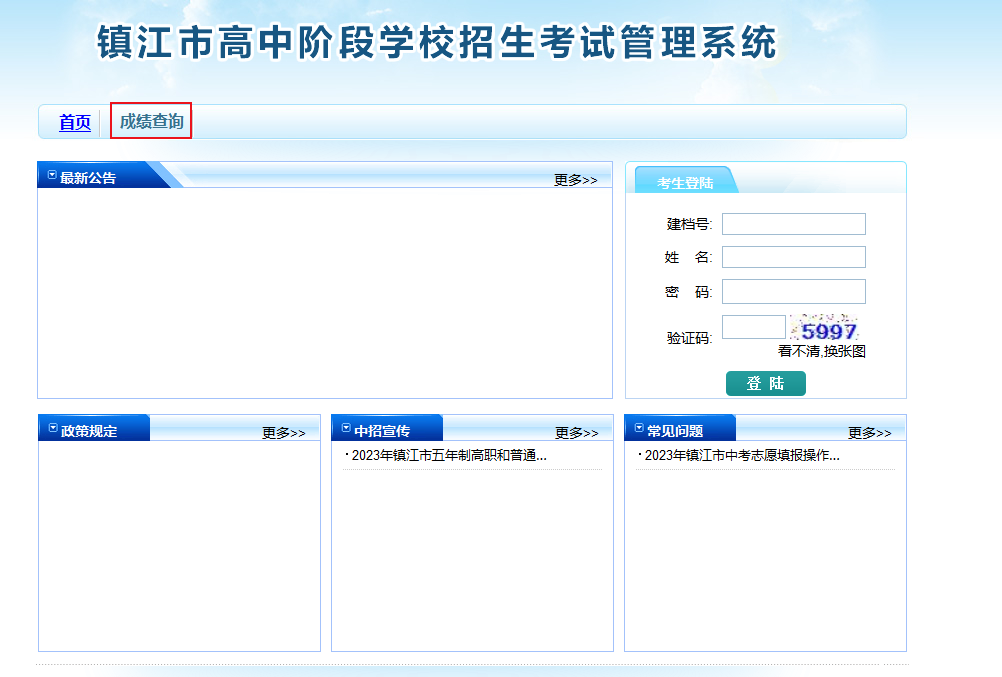Click the arrow icon beside 常见问题
This screenshot has width=1002, height=677.
tap(639, 429)
